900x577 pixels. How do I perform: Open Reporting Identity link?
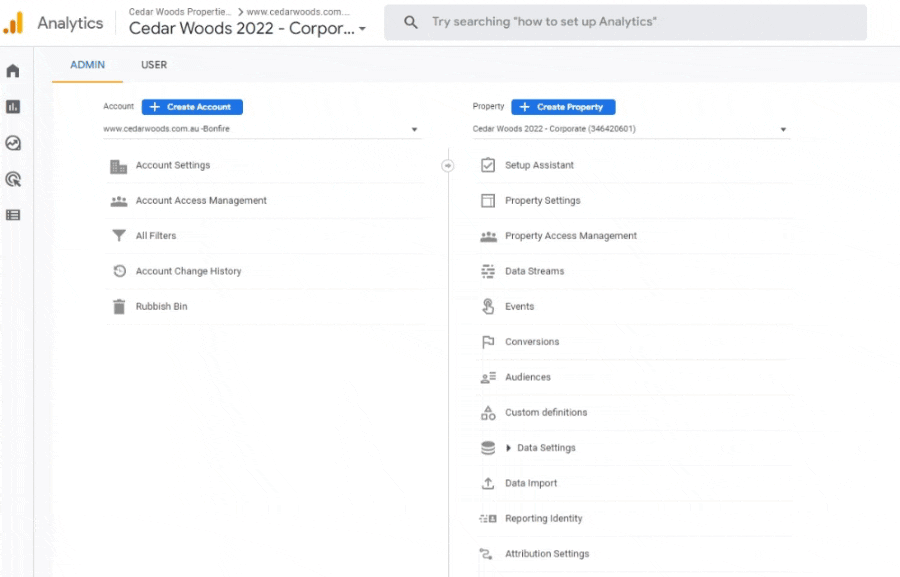pyautogui.click(x=544, y=518)
